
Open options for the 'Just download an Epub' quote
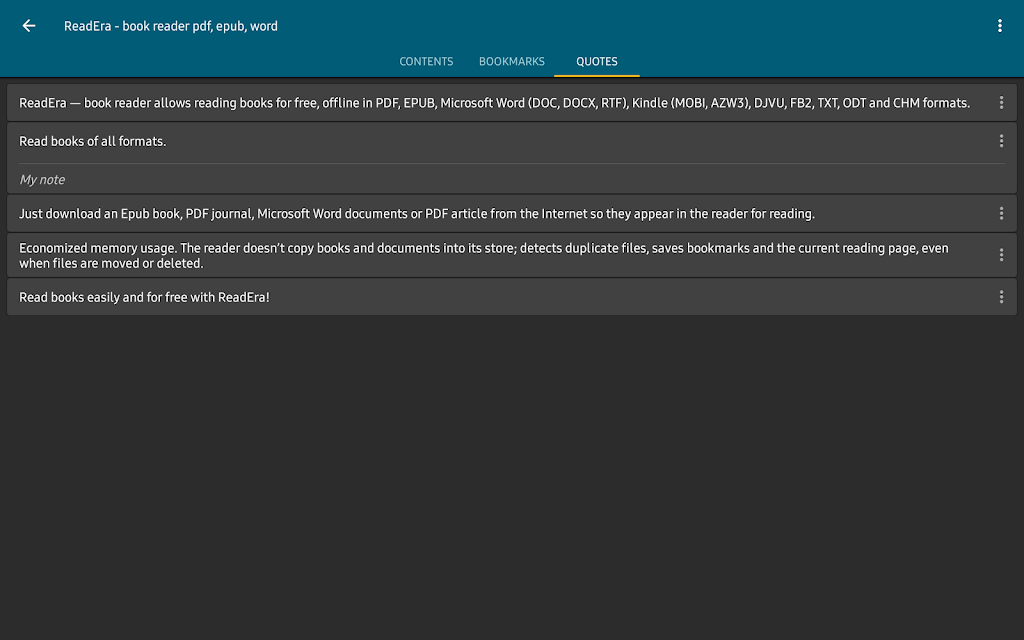pyautogui.click(x=1001, y=213)
